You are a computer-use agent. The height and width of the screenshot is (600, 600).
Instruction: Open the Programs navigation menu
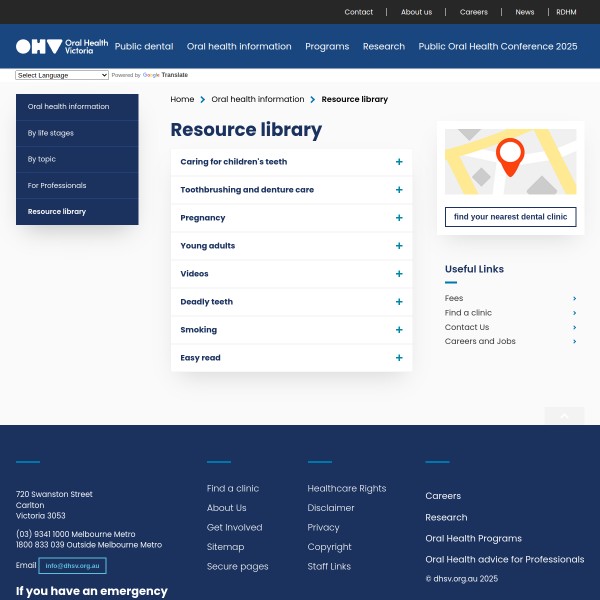(327, 47)
